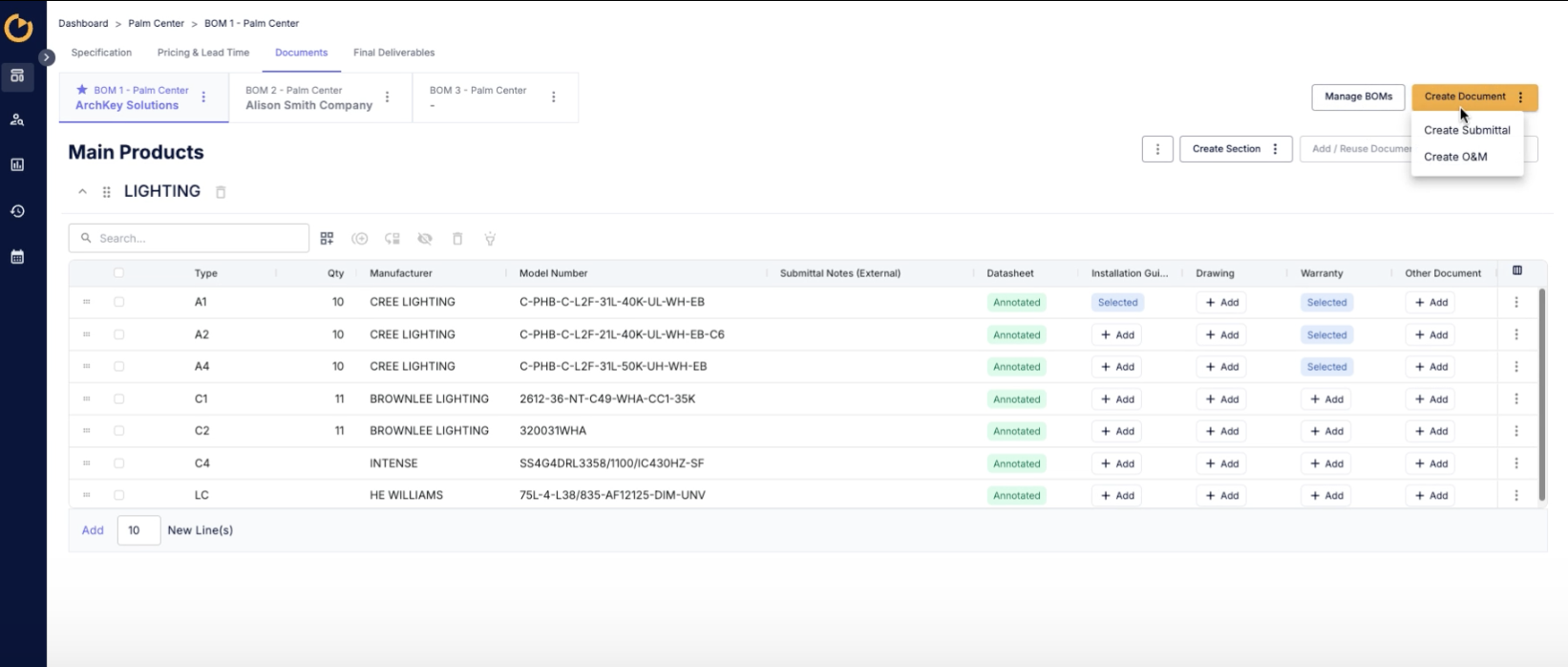1568x667 pixels.
Task: Click Selected installation guide for A1
Action: tap(1117, 303)
